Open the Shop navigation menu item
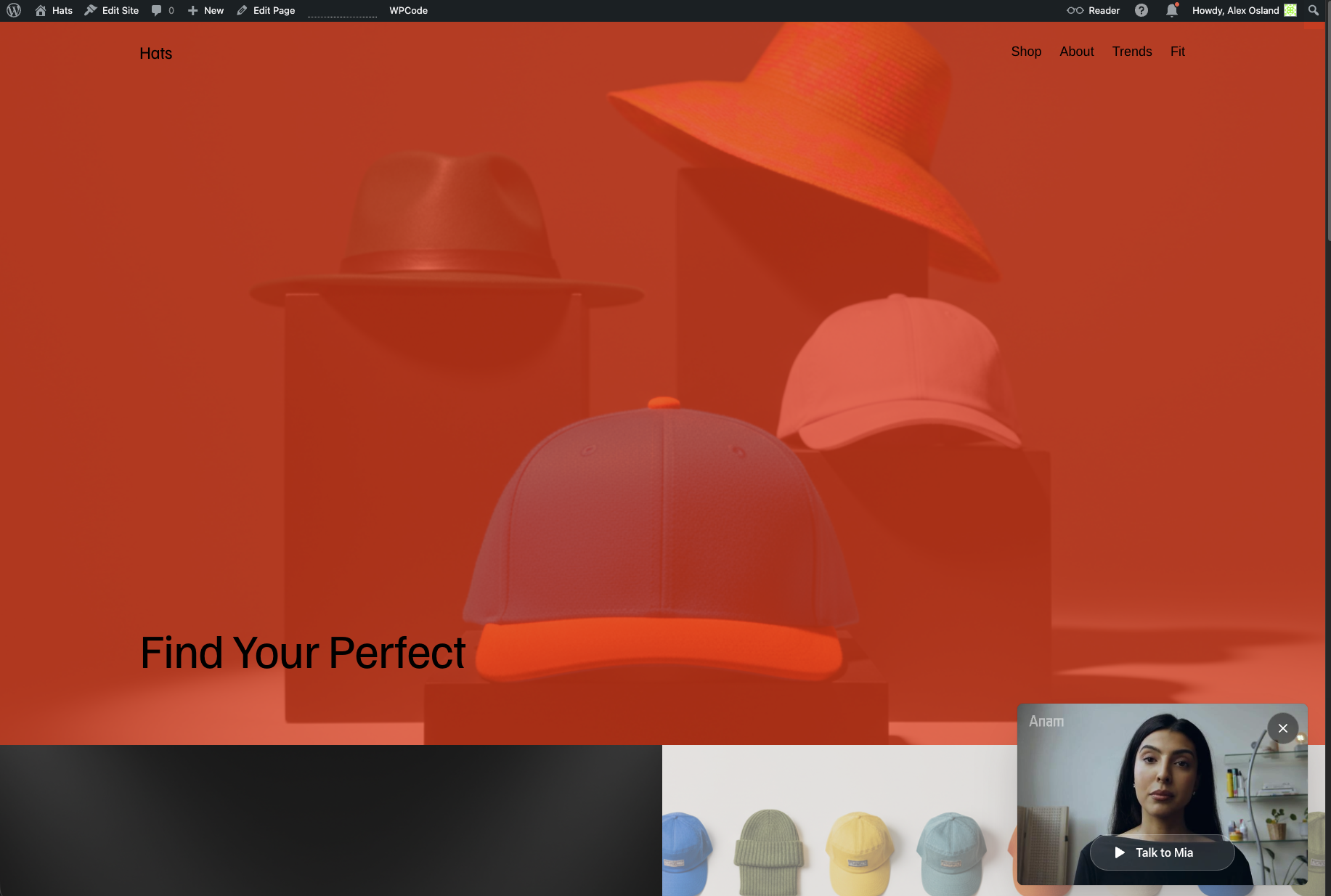 1026,52
